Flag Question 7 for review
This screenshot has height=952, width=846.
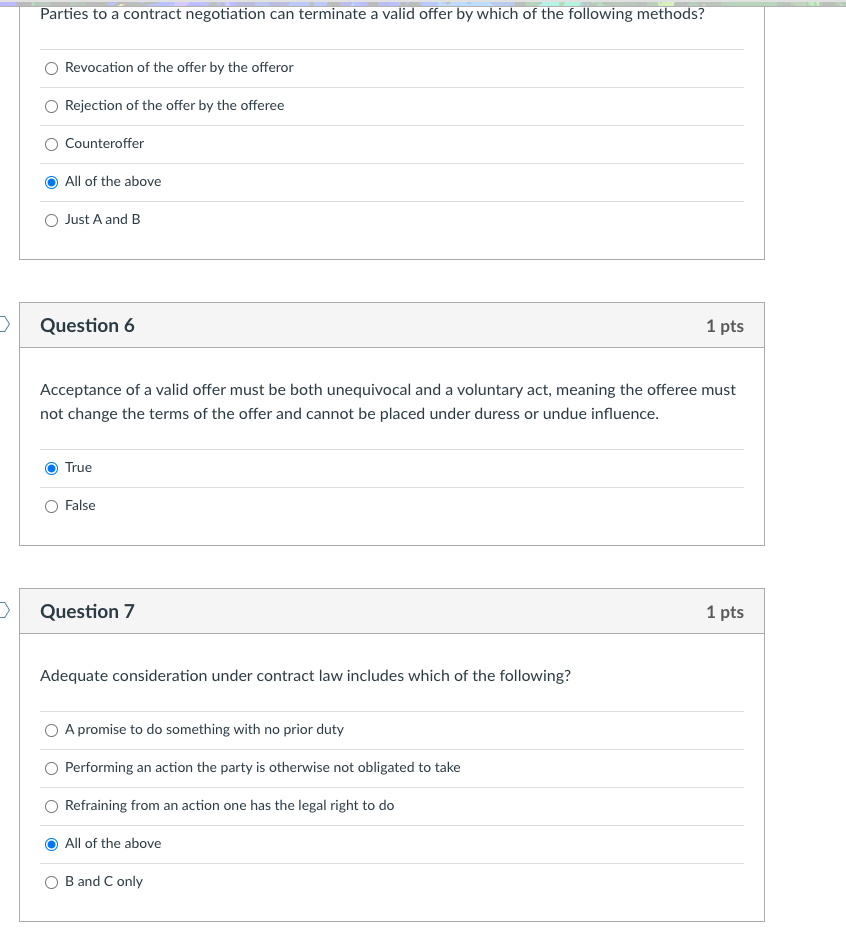[x=4, y=609]
